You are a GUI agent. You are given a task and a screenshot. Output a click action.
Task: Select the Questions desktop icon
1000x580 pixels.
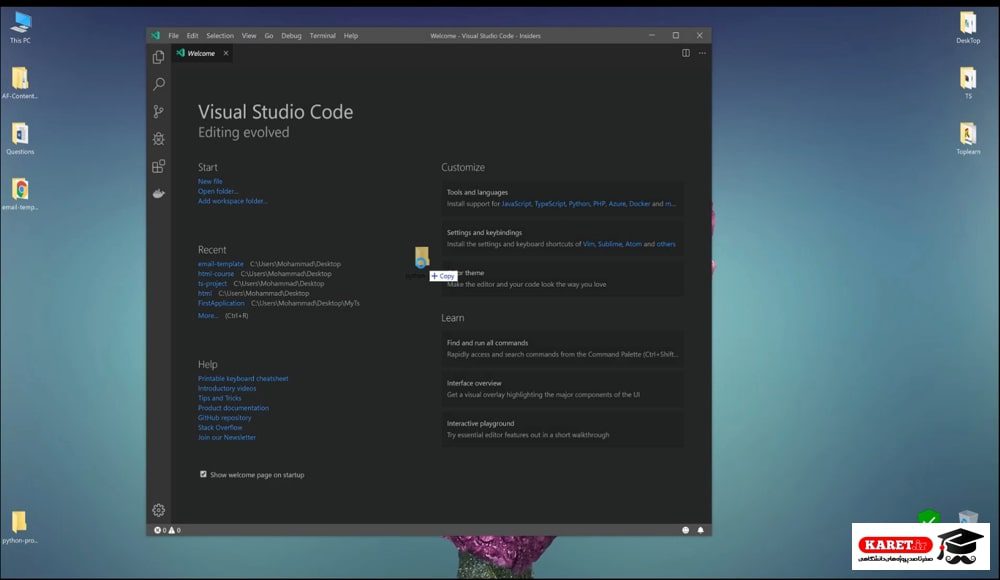[x=20, y=138]
